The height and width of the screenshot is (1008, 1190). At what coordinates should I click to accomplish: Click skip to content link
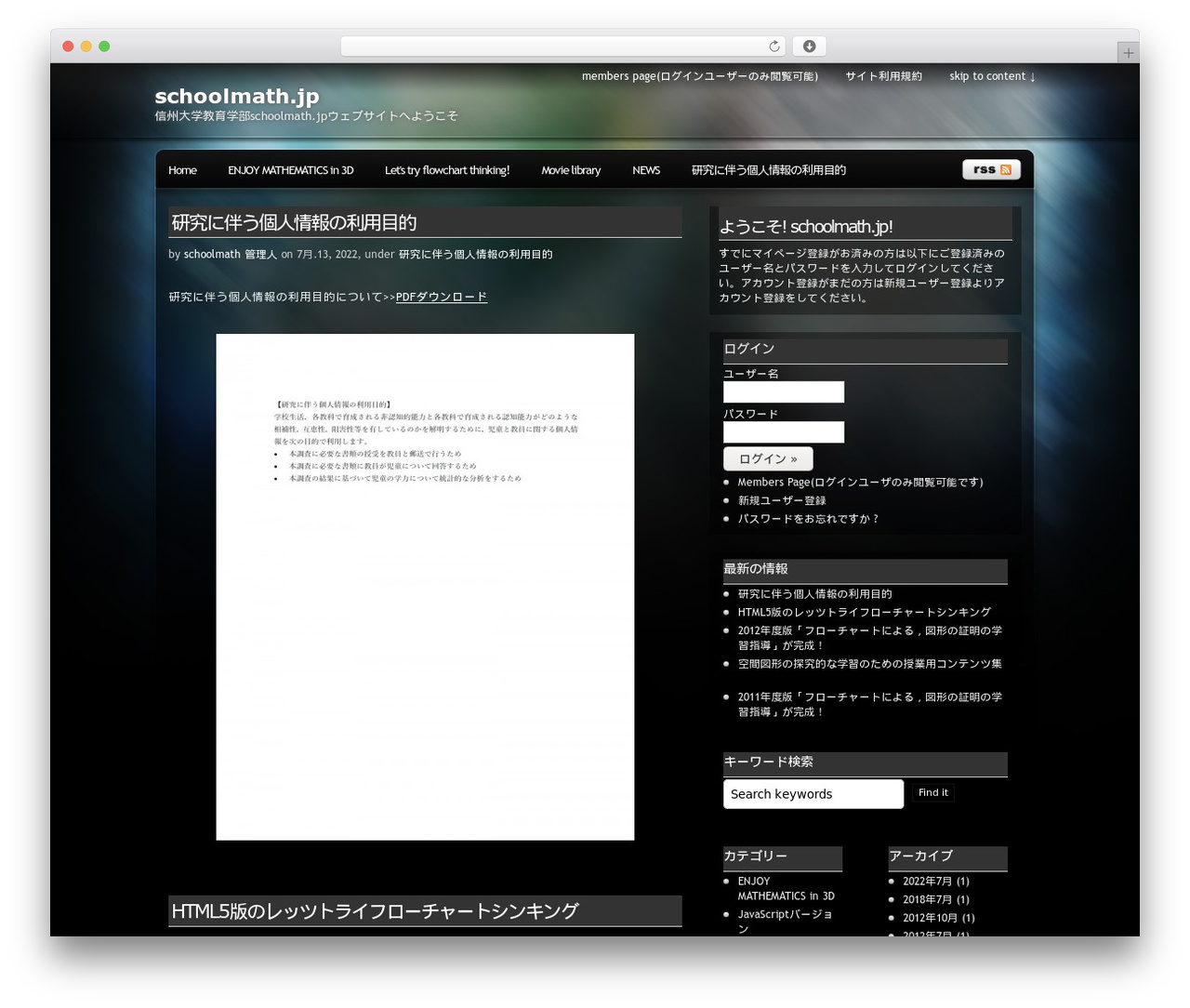point(992,76)
